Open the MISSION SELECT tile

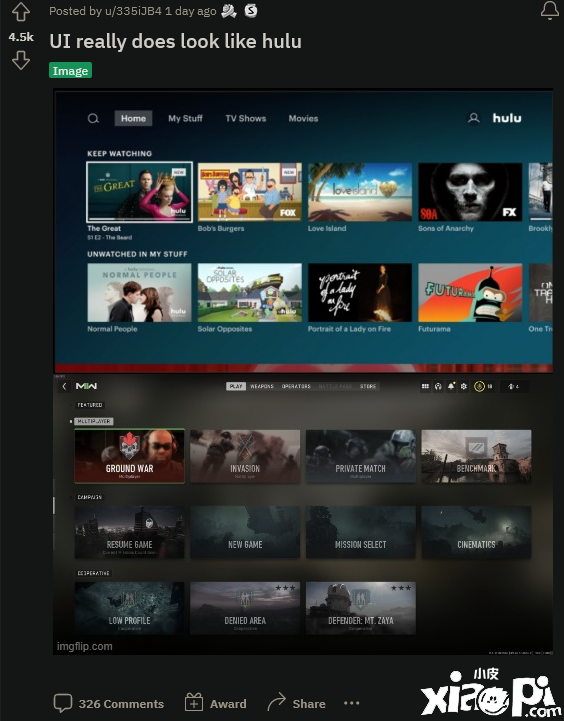click(x=361, y=532)
